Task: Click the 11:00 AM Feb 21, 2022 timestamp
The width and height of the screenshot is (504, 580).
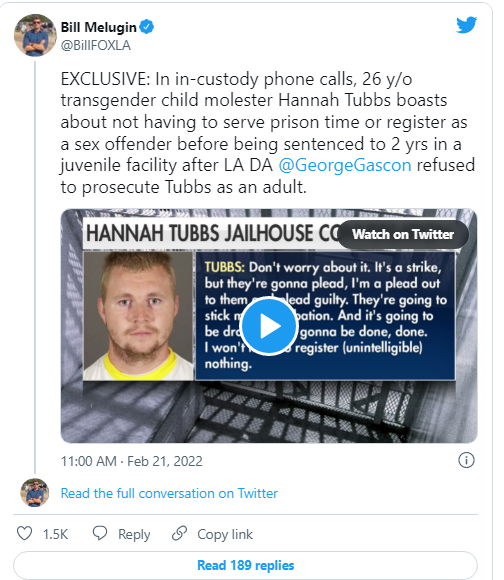Action: coord(132,461)
